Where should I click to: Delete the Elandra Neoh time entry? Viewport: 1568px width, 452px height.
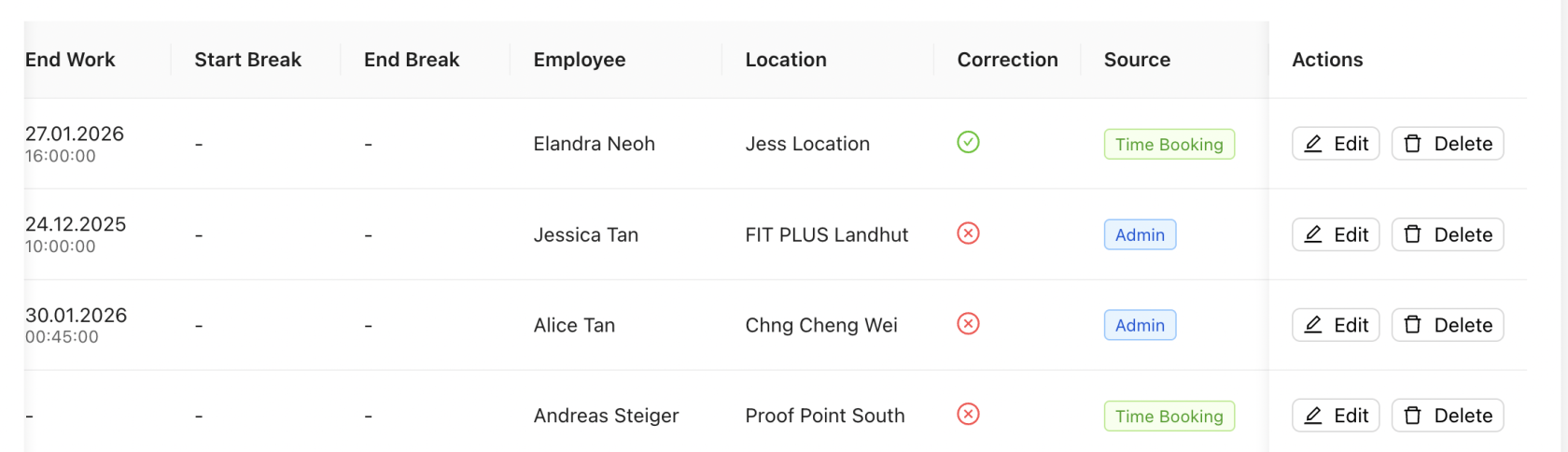point(1448,144)
